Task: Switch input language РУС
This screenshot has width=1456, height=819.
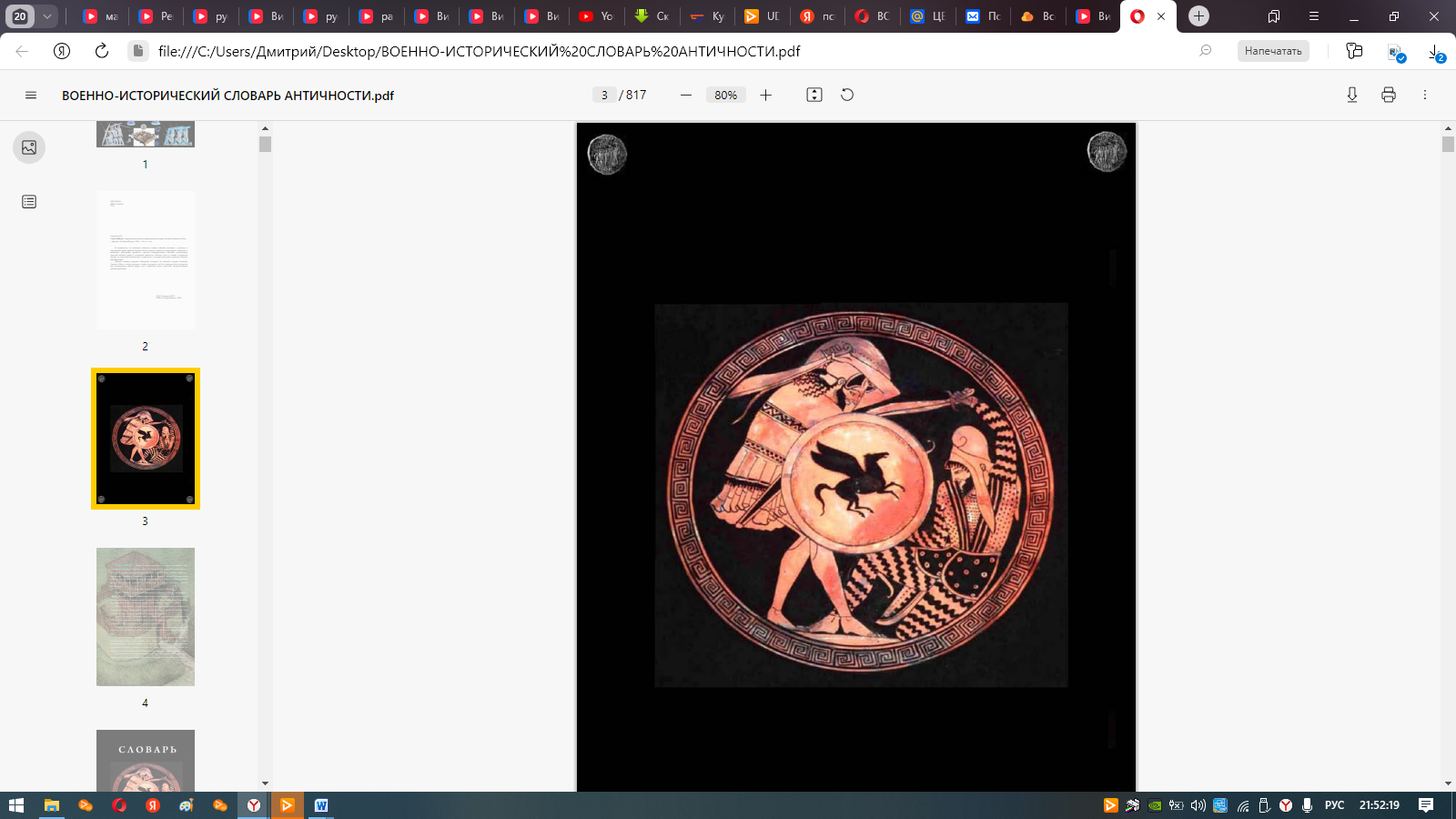Action: [x=1334, y=805]
